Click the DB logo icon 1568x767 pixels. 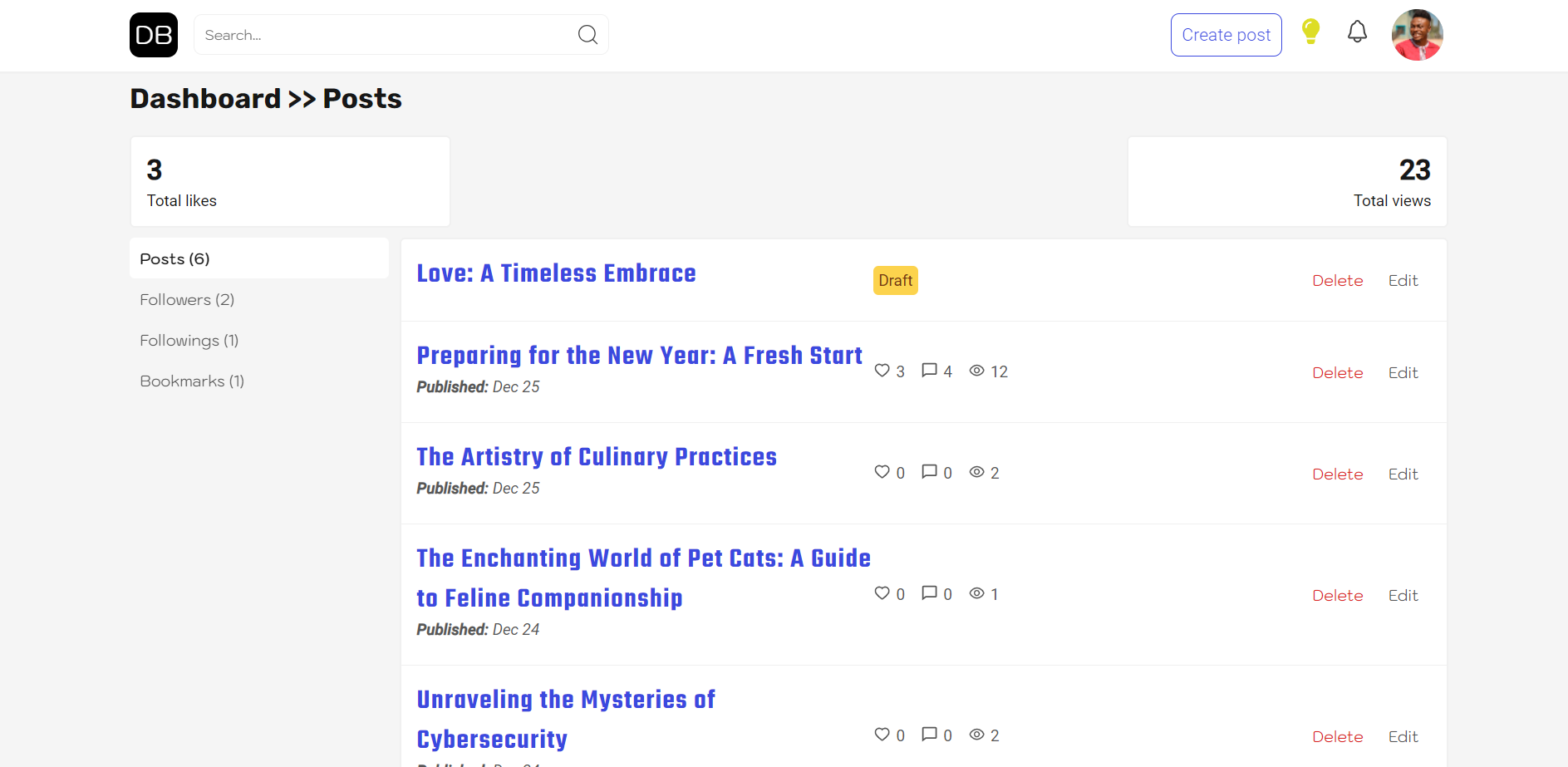154,35
